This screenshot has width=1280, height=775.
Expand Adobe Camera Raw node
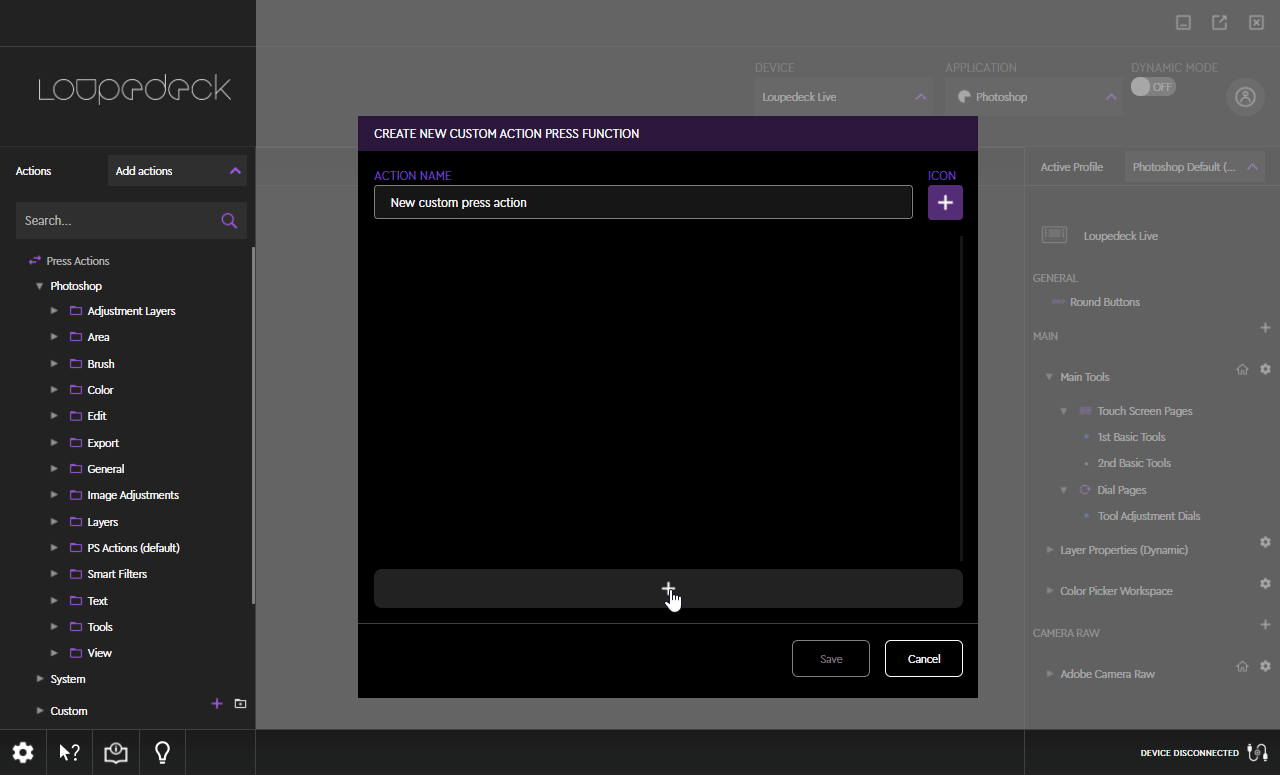click(x=1049, y=674)
